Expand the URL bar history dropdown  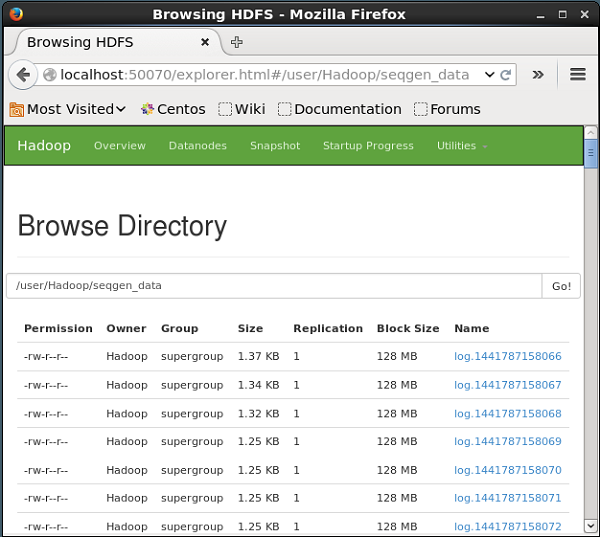pos(489,74)
